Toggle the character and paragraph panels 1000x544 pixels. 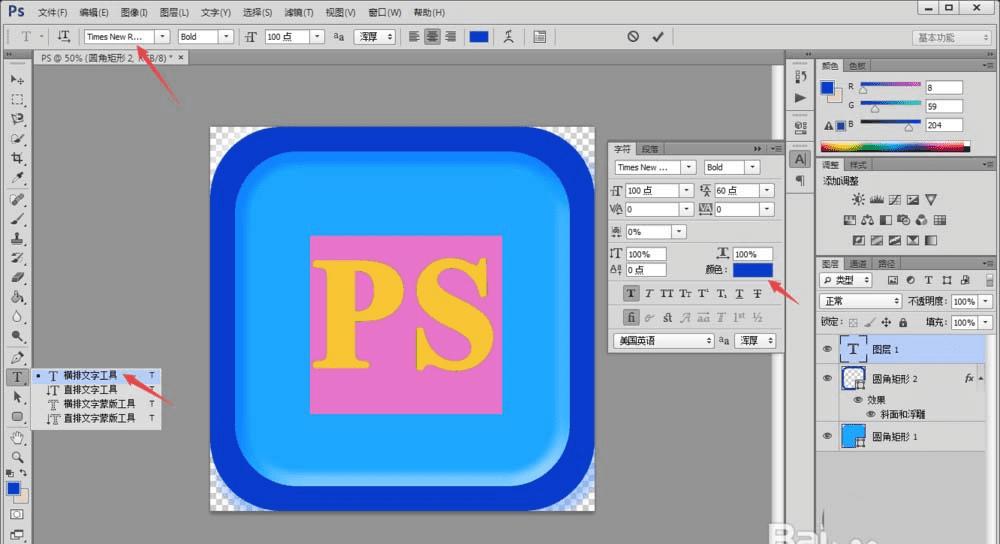click(x=540, y=36)
